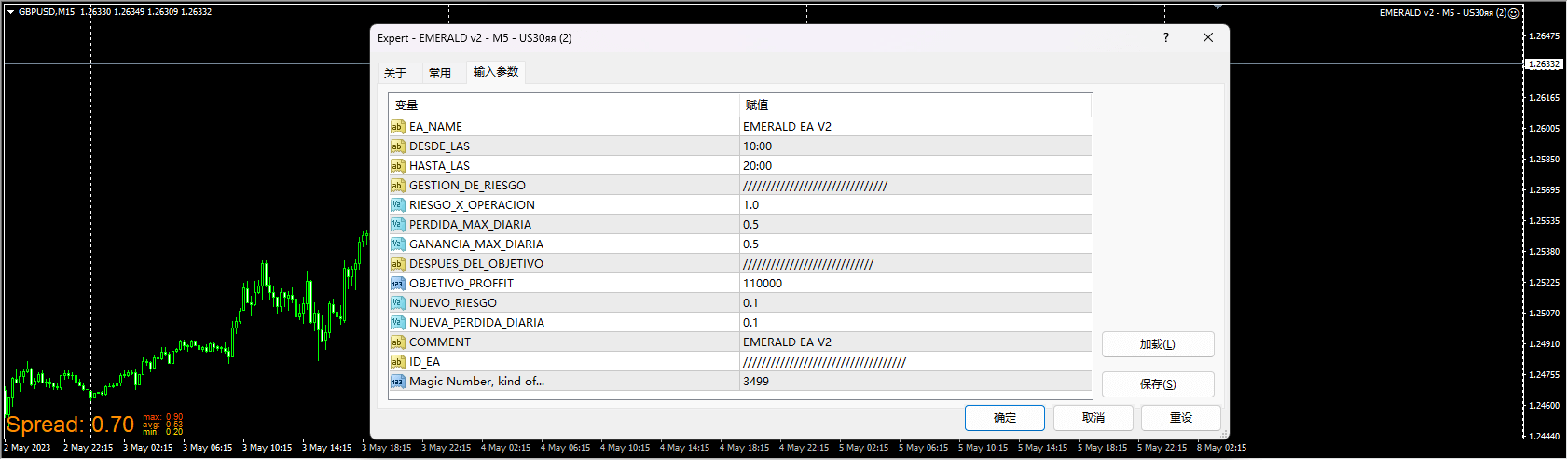1568x460 pixels.
Task: Click the double-type icon beside RIESGO_X_OPERACION
Action: coord(397,205)
